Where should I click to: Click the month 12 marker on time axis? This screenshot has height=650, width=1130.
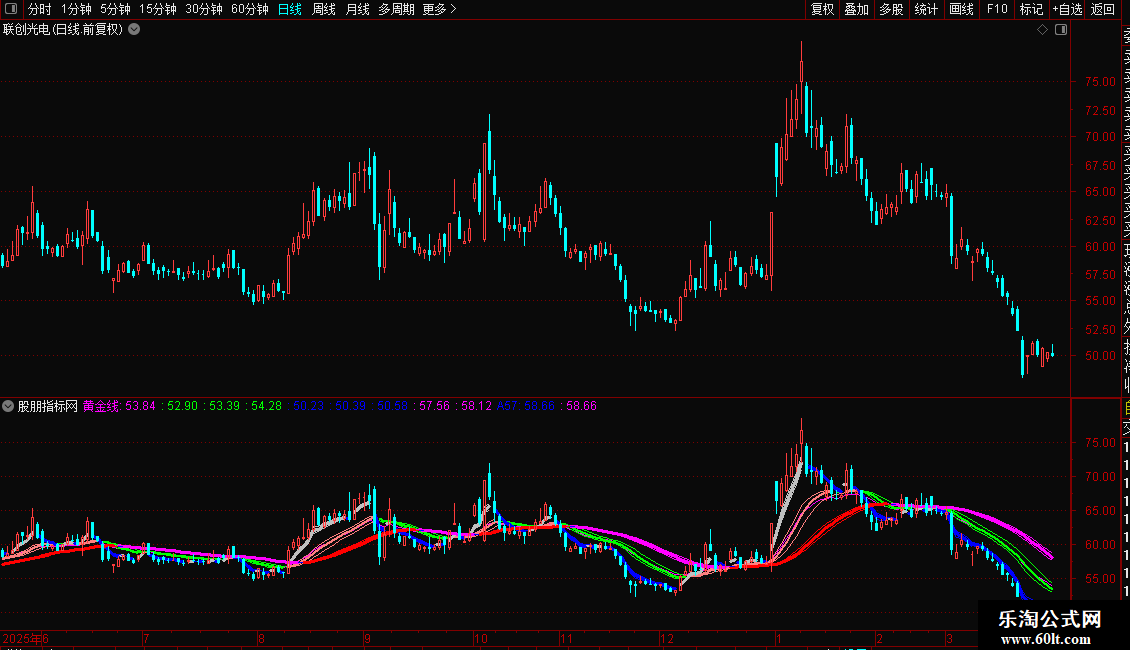667,639
